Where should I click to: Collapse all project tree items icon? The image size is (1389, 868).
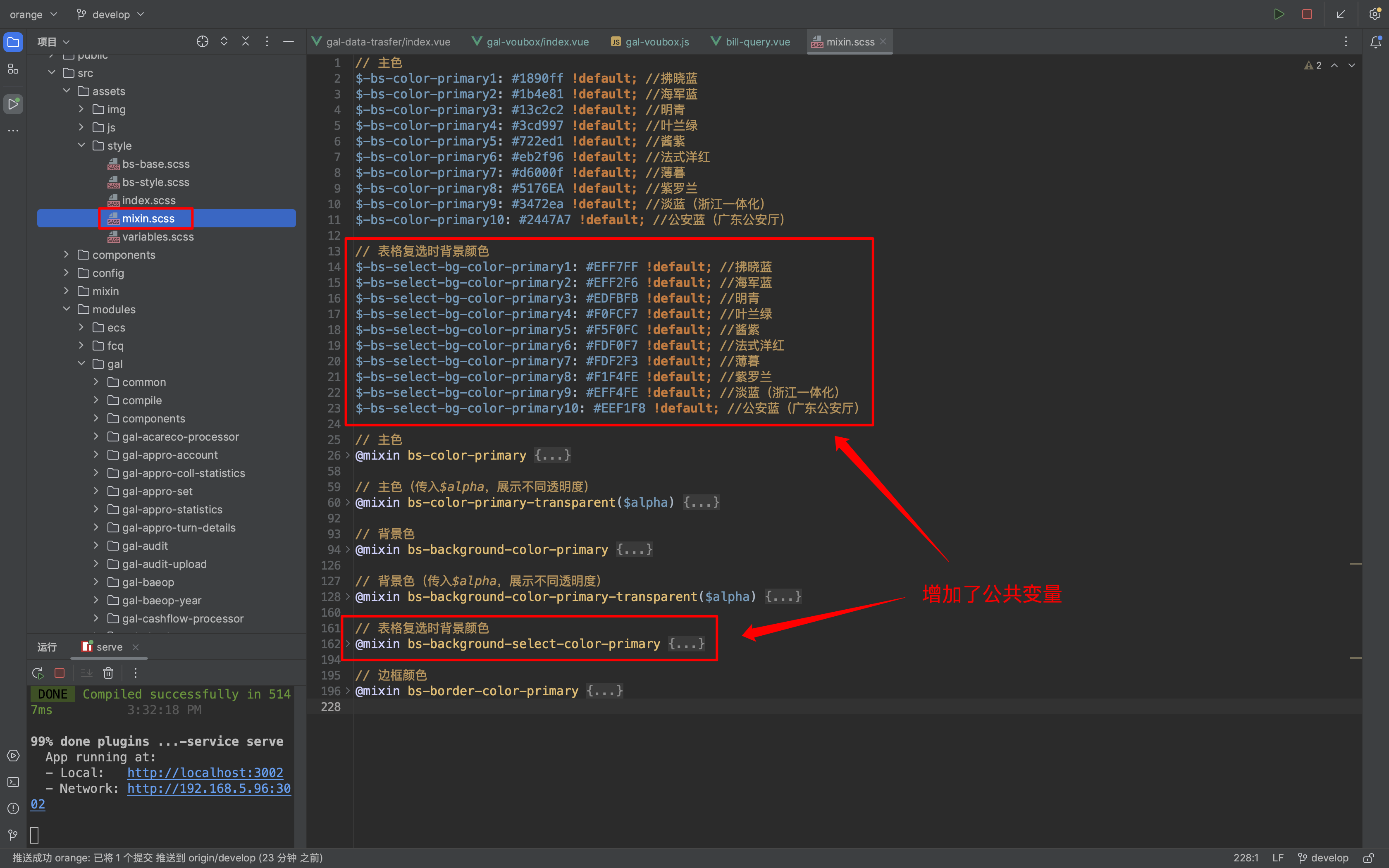(x=246, y=41)
